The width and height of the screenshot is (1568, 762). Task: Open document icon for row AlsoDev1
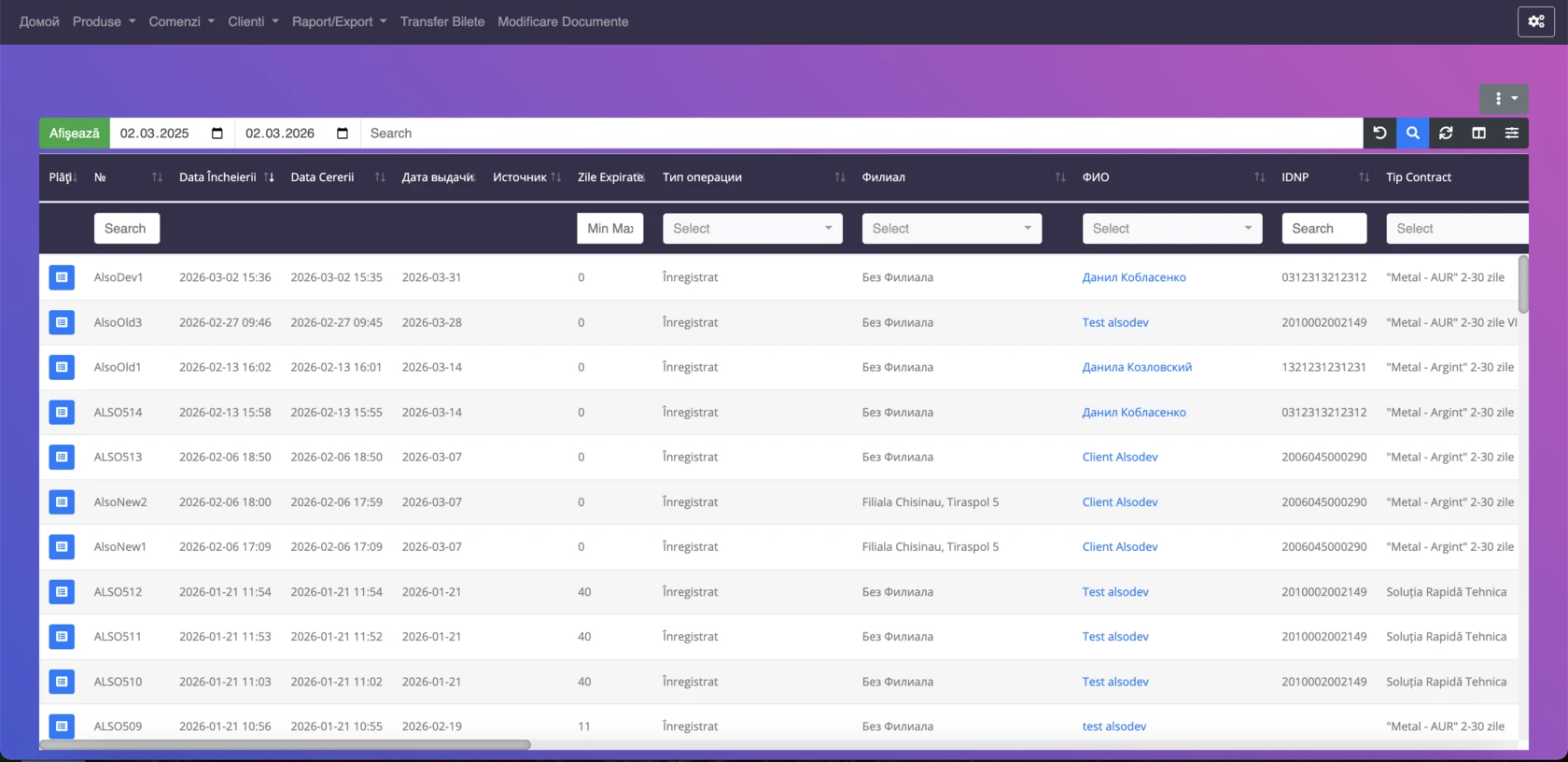pos(62,277)
